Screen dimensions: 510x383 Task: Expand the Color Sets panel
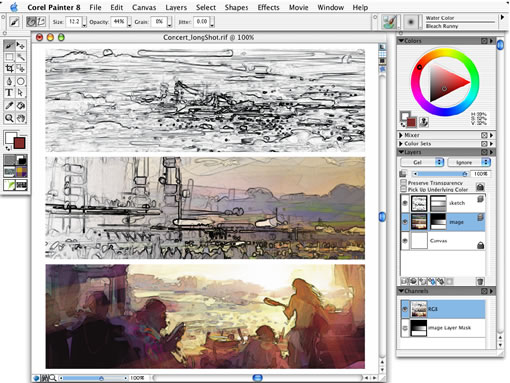401,144
